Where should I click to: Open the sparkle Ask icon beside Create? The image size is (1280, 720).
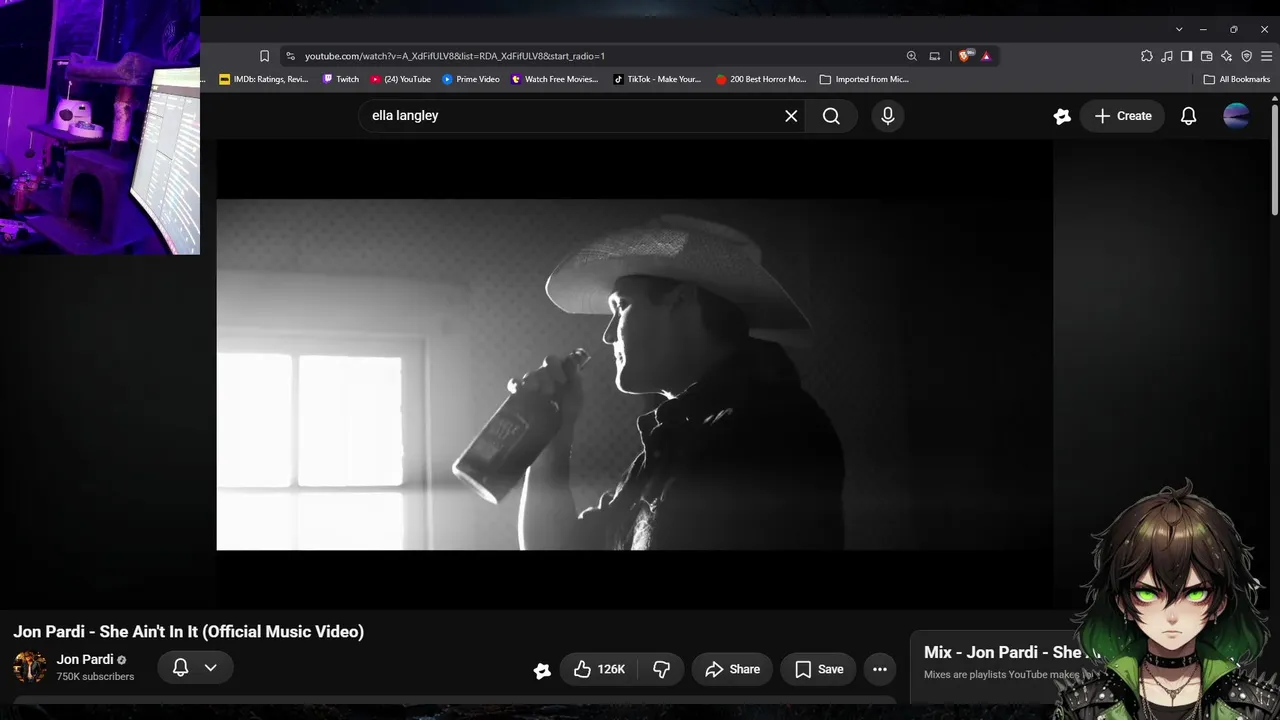point(1062,116)
